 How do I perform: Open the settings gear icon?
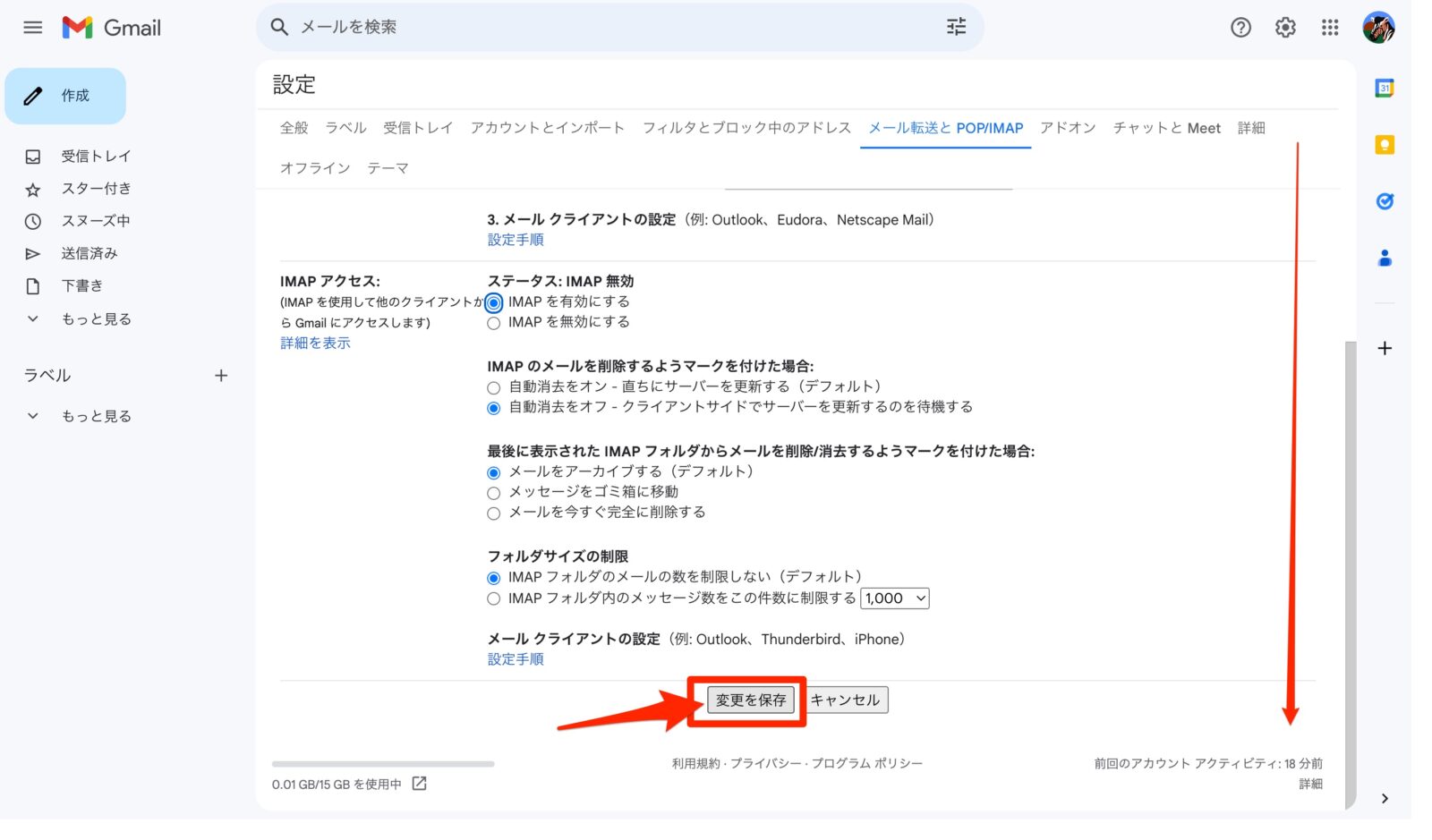(x=1285, y=28)
